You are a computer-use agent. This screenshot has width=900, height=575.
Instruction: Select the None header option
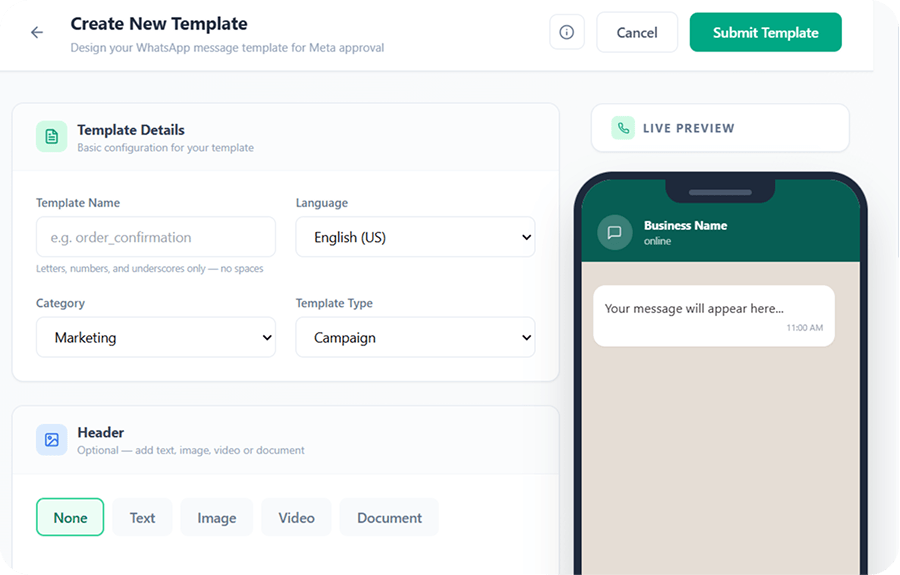pos(70,518)
